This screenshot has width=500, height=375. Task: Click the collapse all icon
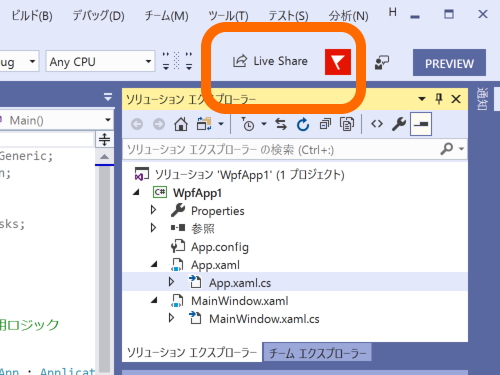click(325, 124)
